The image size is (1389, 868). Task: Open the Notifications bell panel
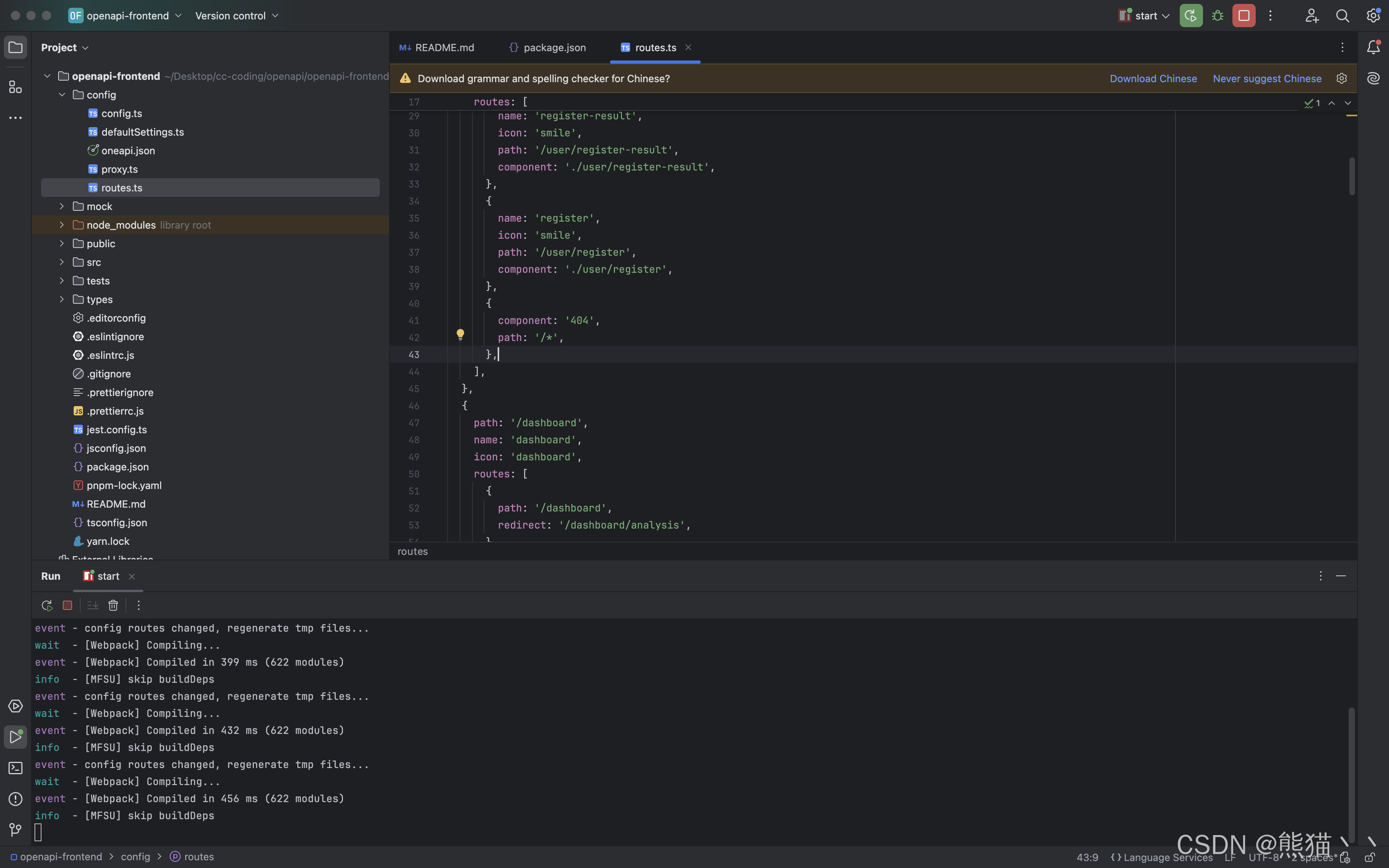pyautogui.click(x=1373, y=47)
